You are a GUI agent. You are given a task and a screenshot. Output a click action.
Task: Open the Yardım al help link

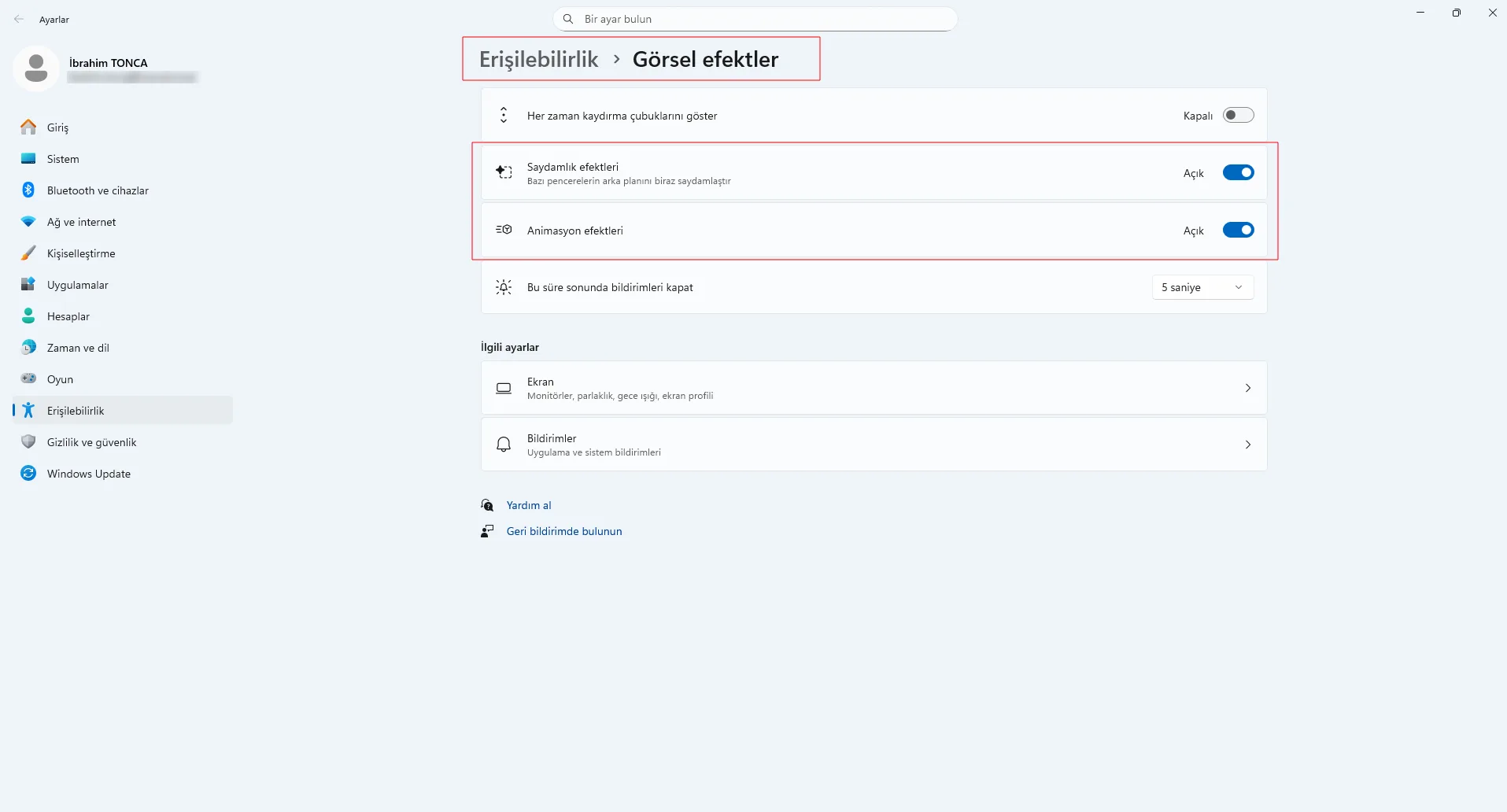[528, 505]
